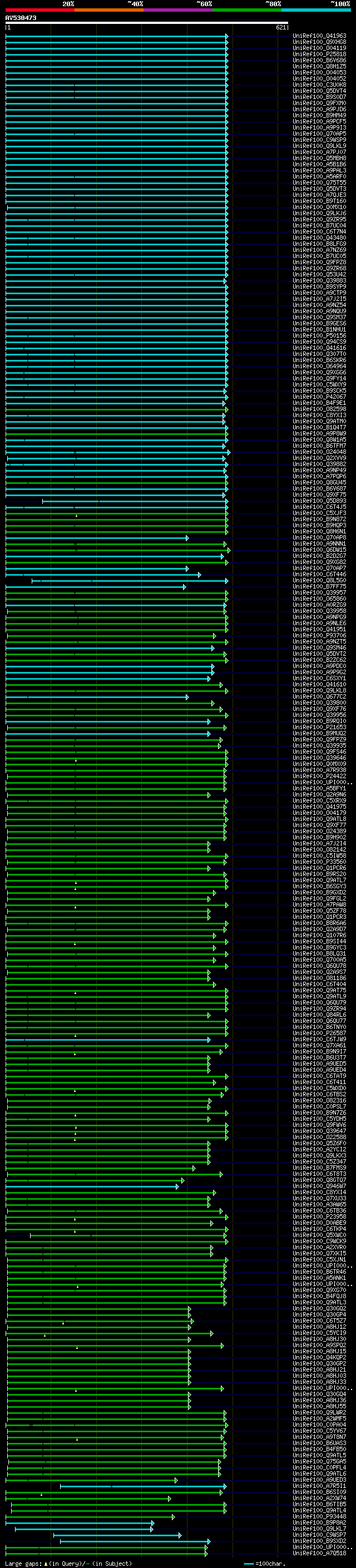Select the AV530473 query name
Viewport: 356px width, 1568px height.
[21, 18]
